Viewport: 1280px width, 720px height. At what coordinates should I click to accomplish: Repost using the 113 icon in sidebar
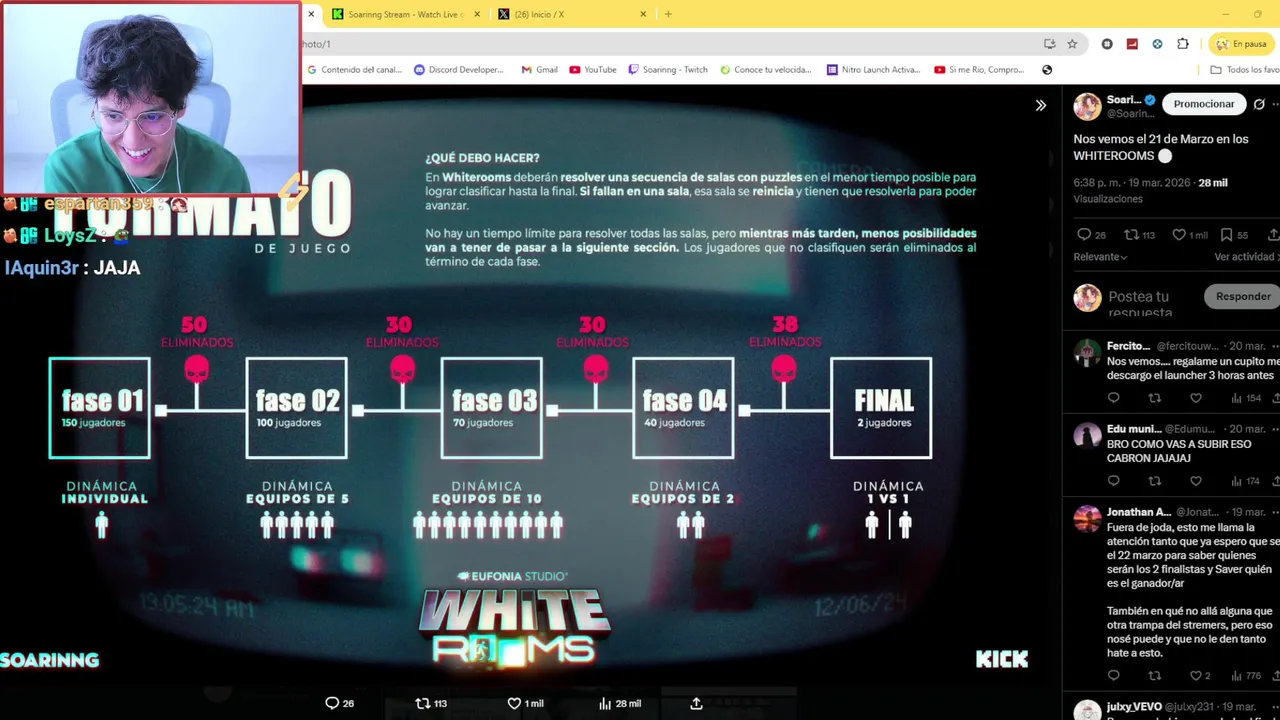(1138, 235)
